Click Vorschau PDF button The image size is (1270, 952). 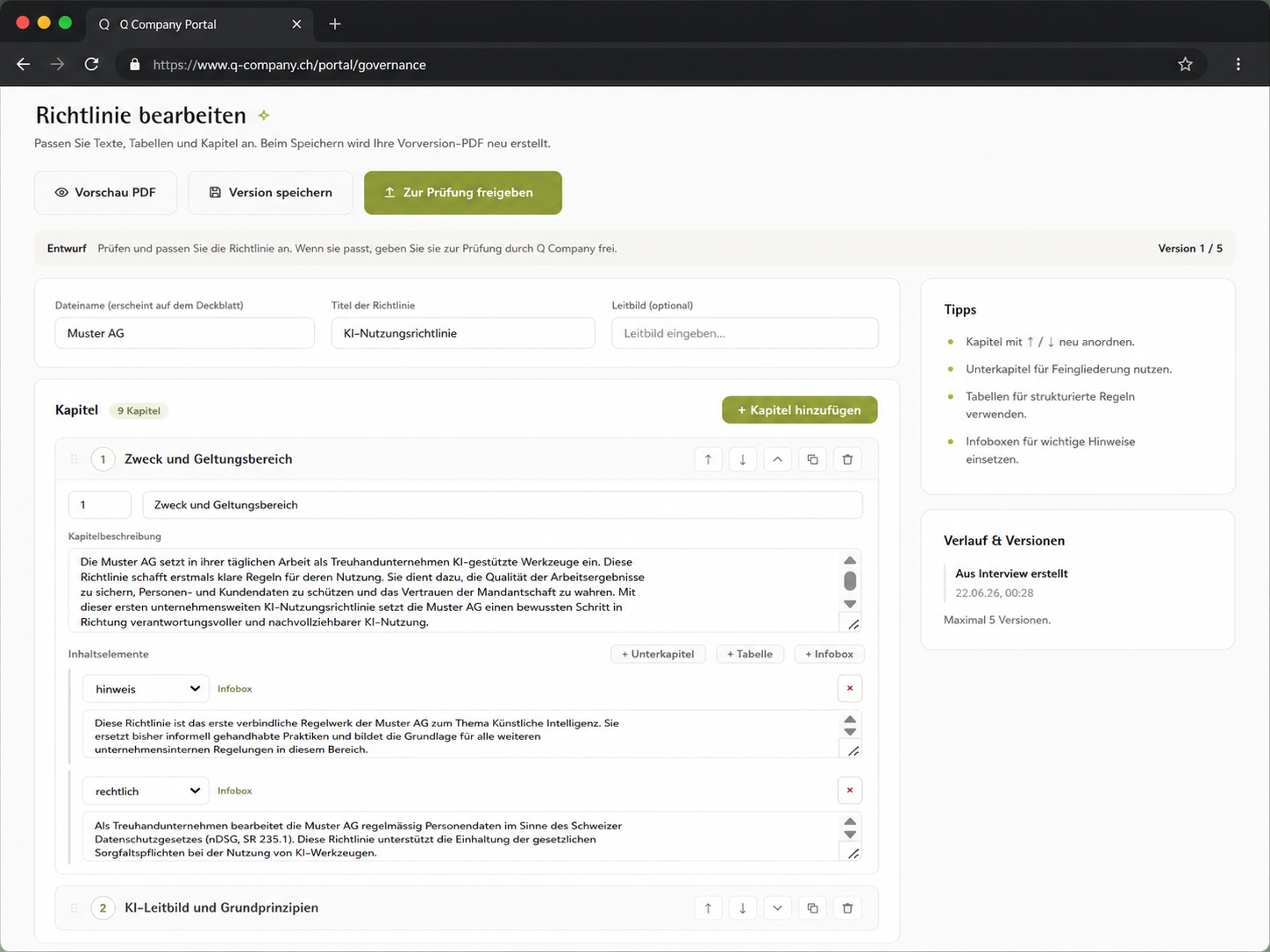coord(105,193)
